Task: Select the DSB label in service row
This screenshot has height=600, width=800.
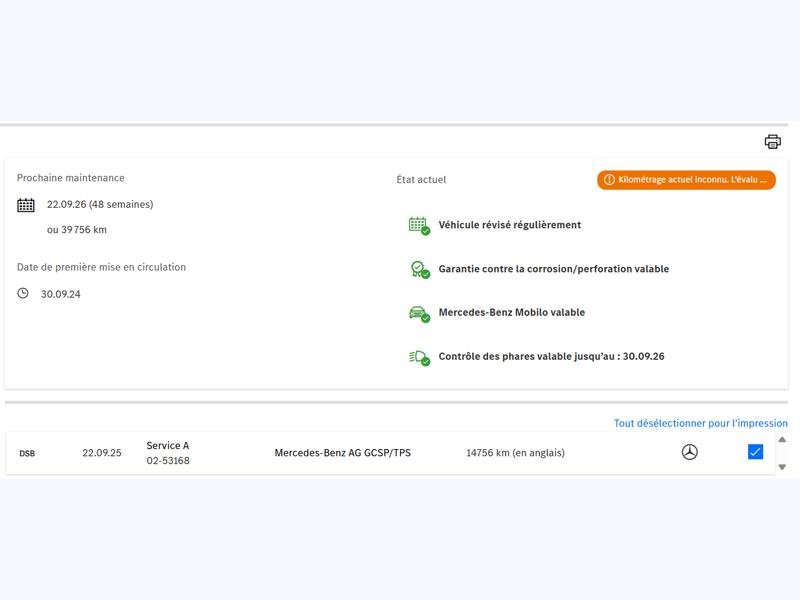Action: coord(26,453)
